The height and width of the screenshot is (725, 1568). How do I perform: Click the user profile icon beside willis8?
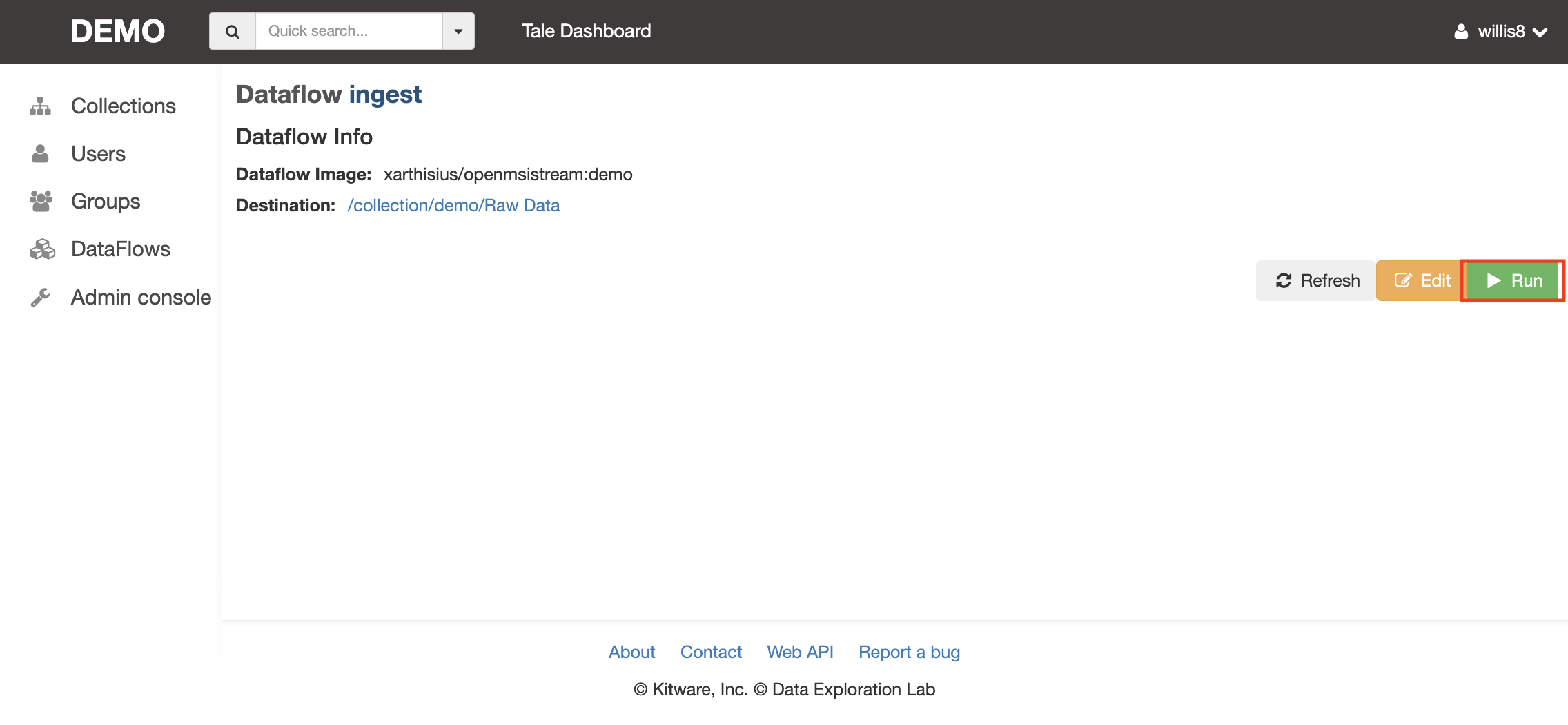pos(1462,31)
